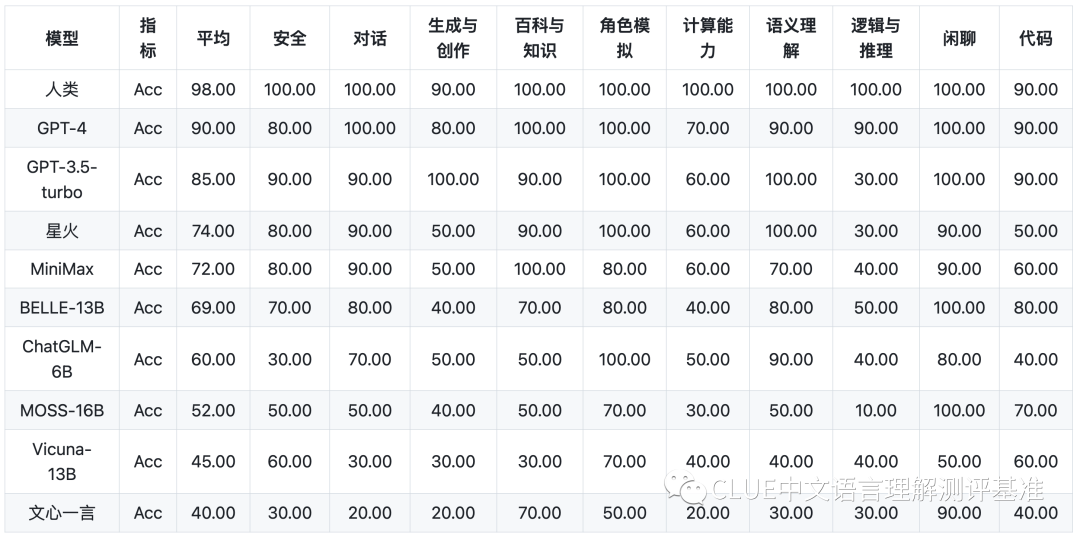Click the Vicuna-13B model name cell
This screenshot has width=1080, height=537.
click(x=62, y=461)
